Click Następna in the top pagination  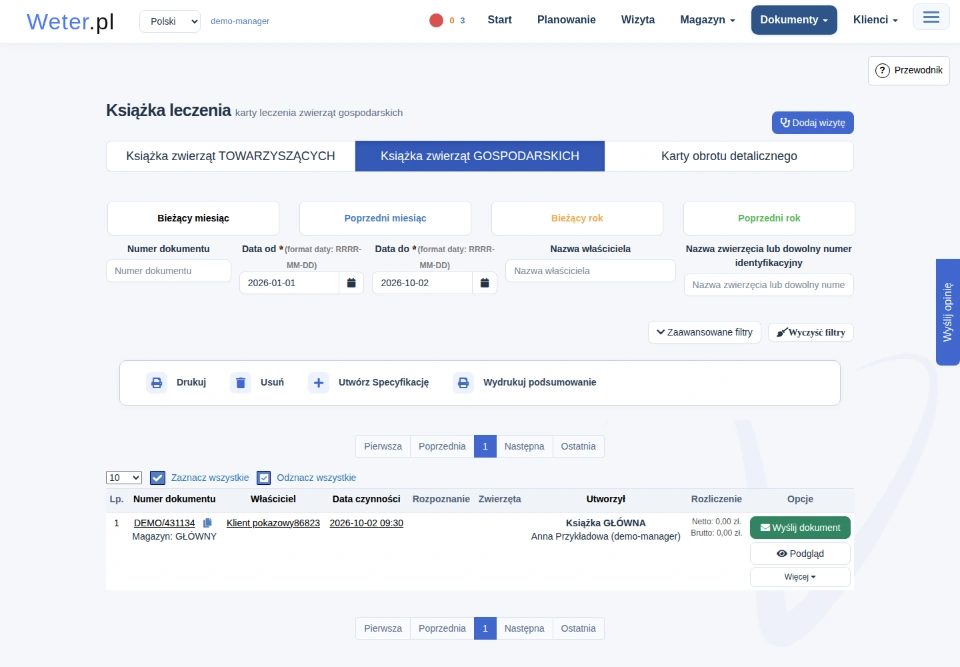pyautogui.click(x=524, y=447)
